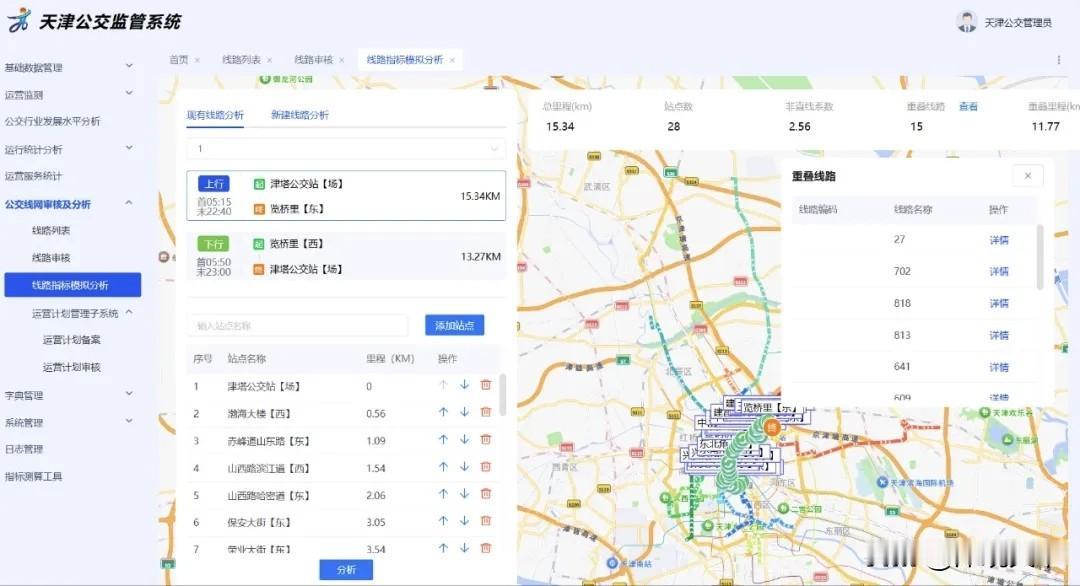The height and width of the screenshot is (586, 1080).
Task: Move 渤海大楼【西】 station down
Action: (464, 412)
